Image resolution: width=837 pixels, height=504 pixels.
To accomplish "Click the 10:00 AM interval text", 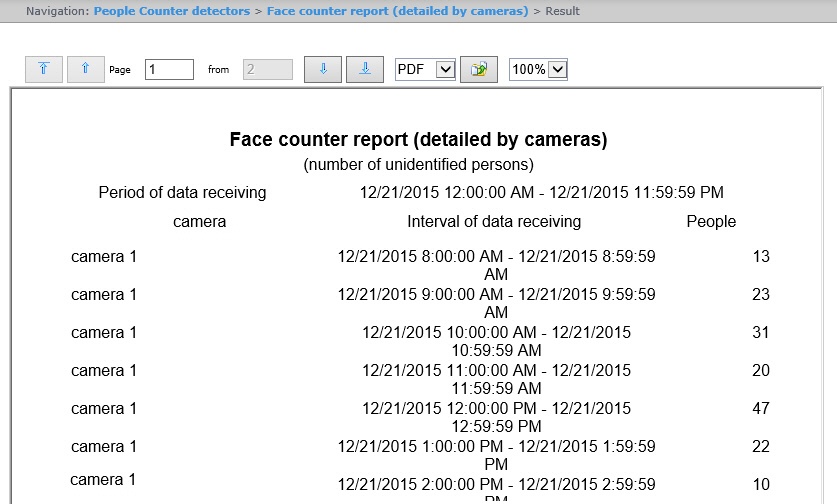I will click(x=496, y=341).
